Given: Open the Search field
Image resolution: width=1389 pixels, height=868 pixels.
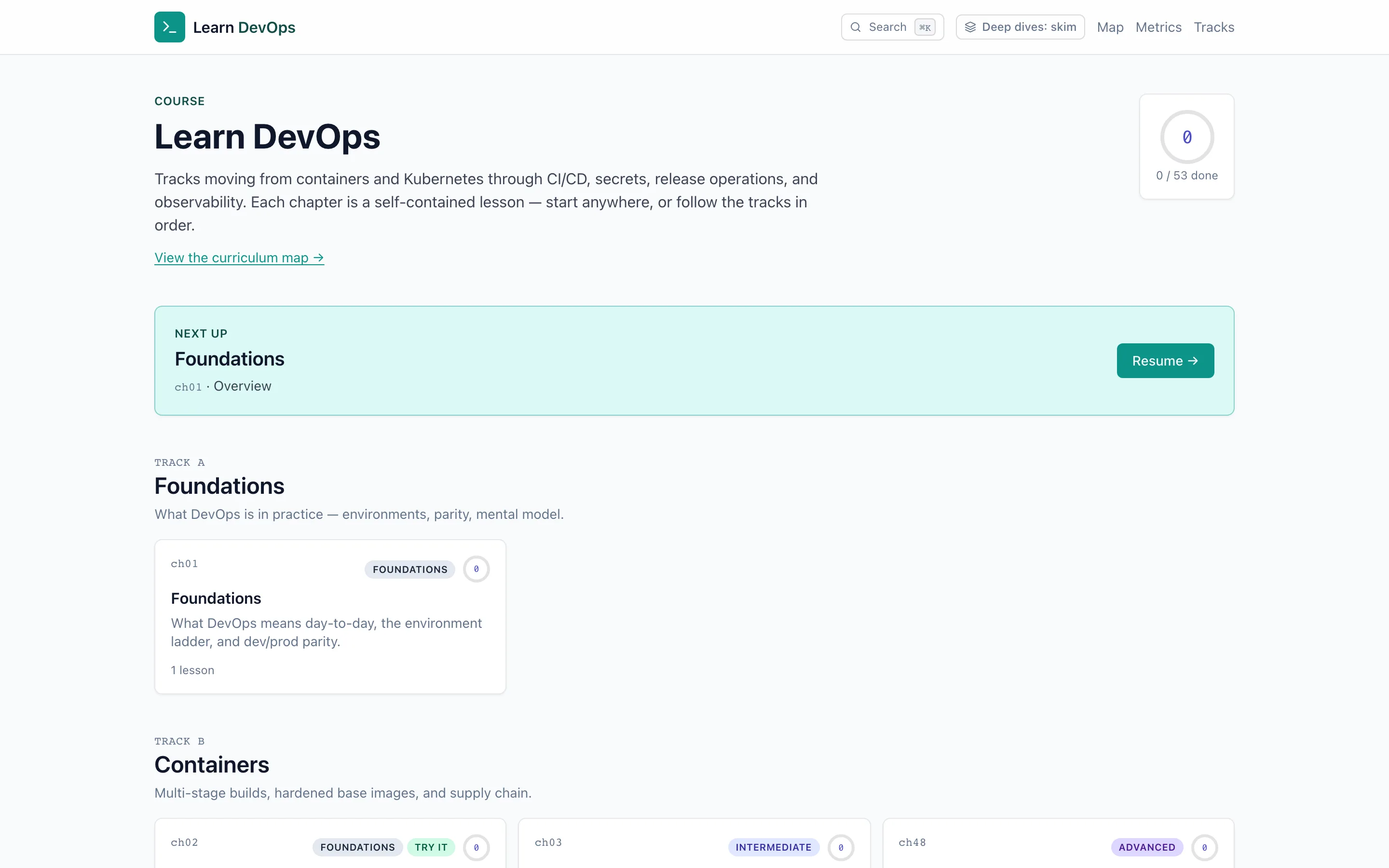Looking at the screenshot, I should click(892, 27).
